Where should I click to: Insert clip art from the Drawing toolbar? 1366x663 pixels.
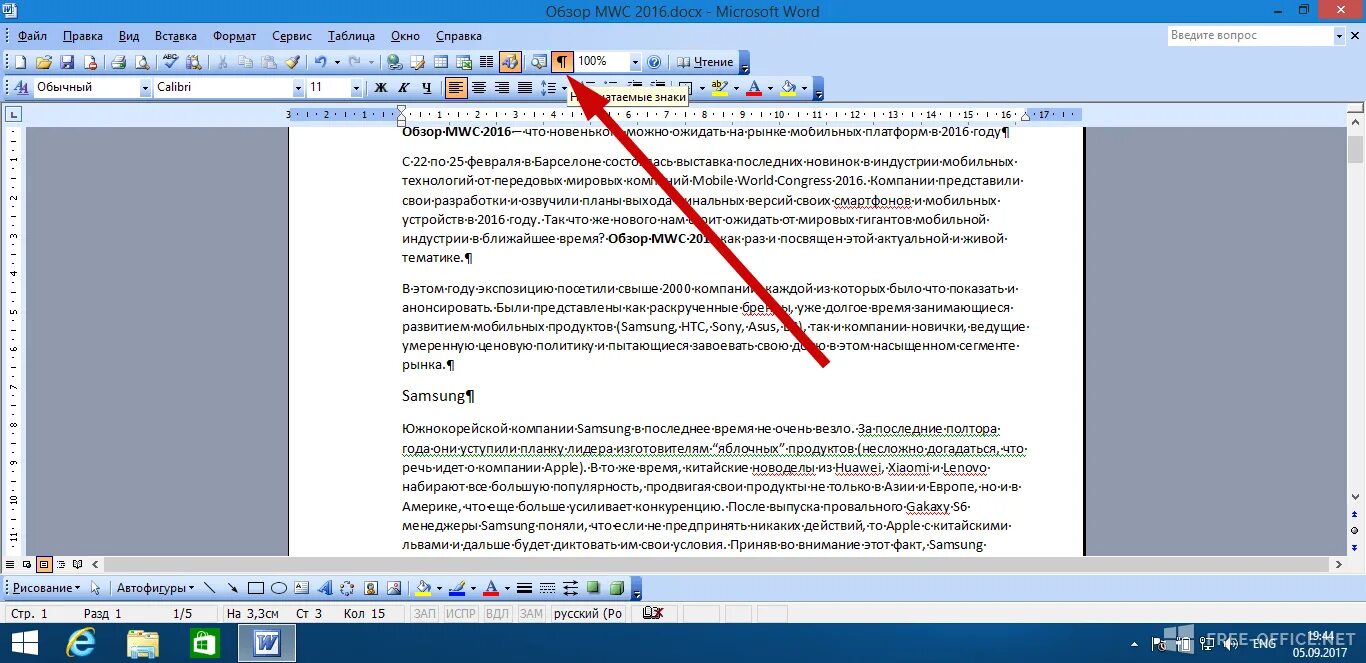pyautogui.click(x=371, y=588)
